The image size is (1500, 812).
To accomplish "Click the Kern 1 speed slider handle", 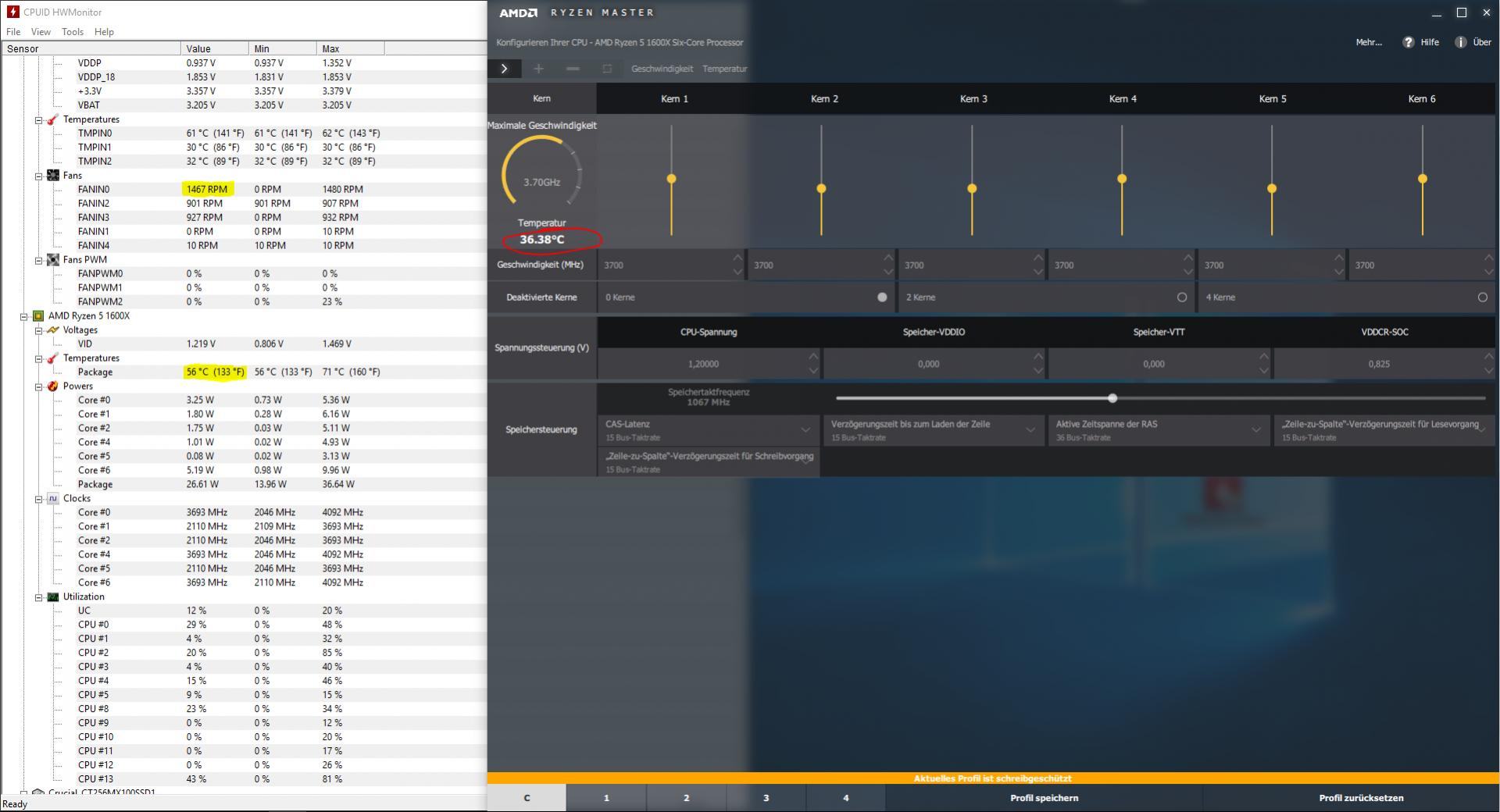I will 671,179.
